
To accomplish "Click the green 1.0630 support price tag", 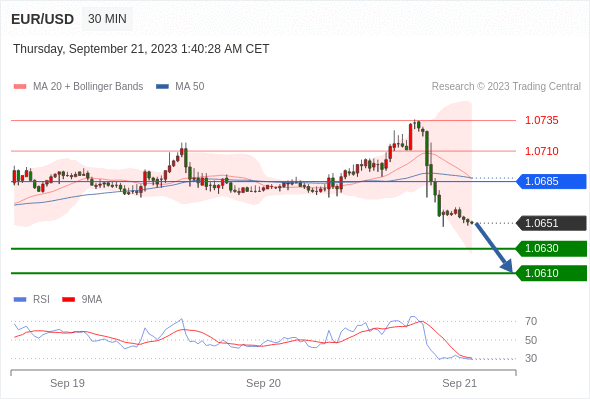I will [551, 248].
